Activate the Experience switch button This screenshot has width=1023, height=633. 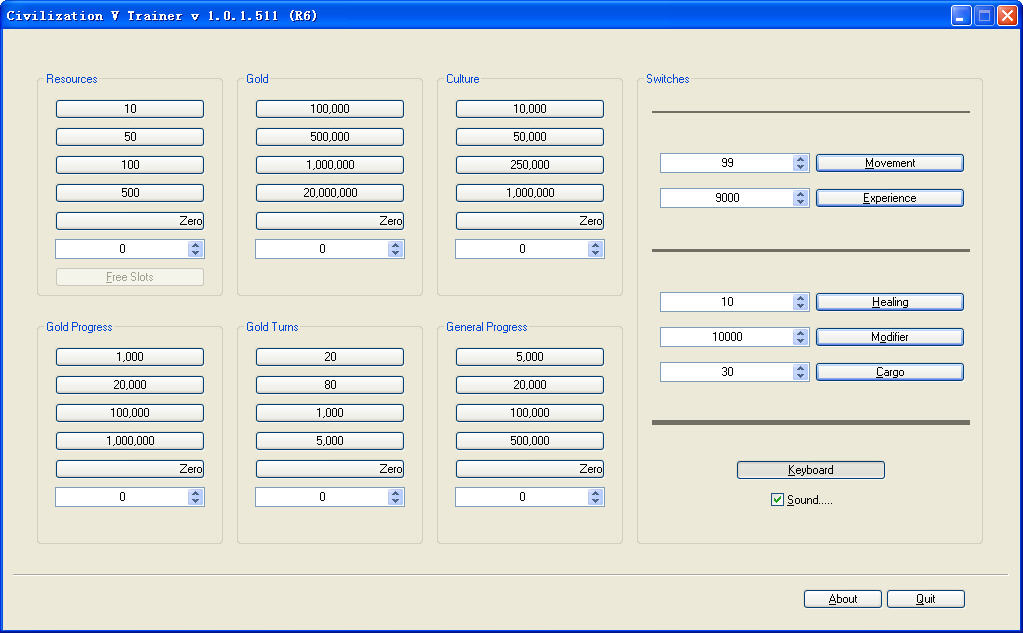[x=890, y=198]
